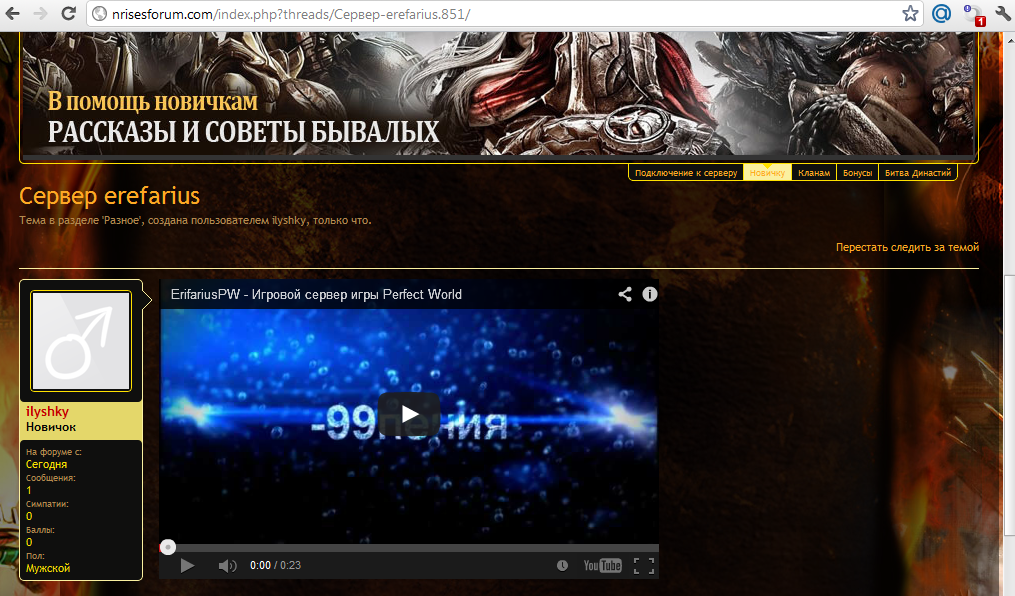The width and height of the screenshot is (1015, 596).
Task: Show video info with the i icon
Action: pyautogui.click(x=650, y=294)
